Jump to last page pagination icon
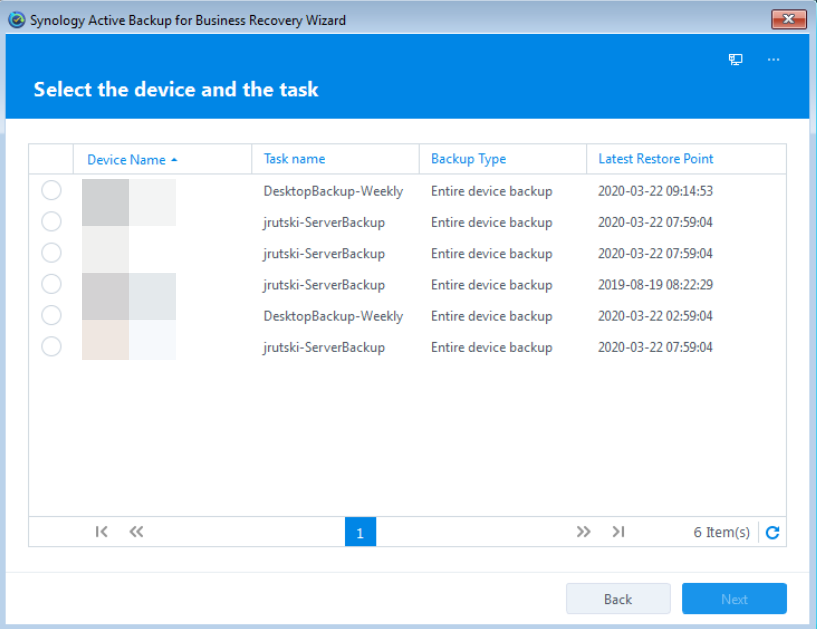 click(x=618, y=532)
